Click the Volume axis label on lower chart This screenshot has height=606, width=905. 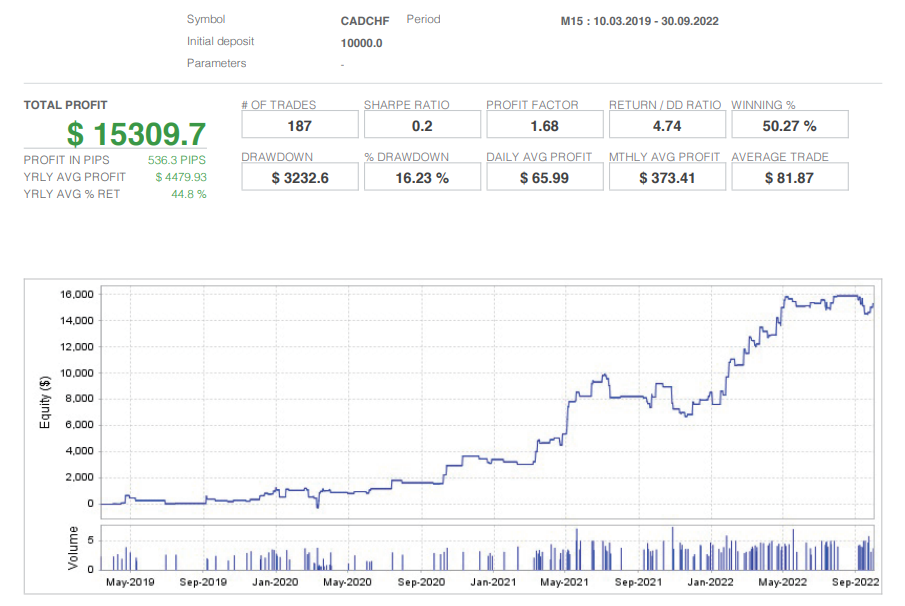[x=73, y=548]
